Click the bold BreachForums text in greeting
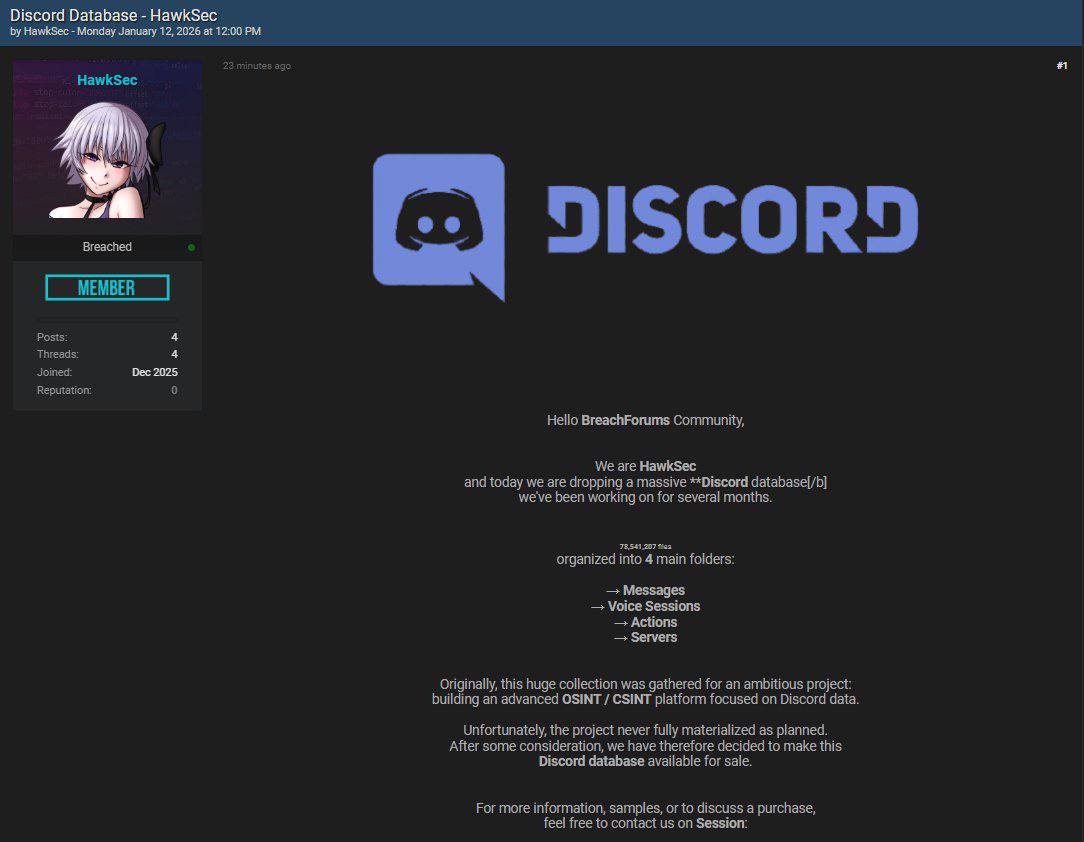Viewport: 1084px width, 842px height. (627, 420)
